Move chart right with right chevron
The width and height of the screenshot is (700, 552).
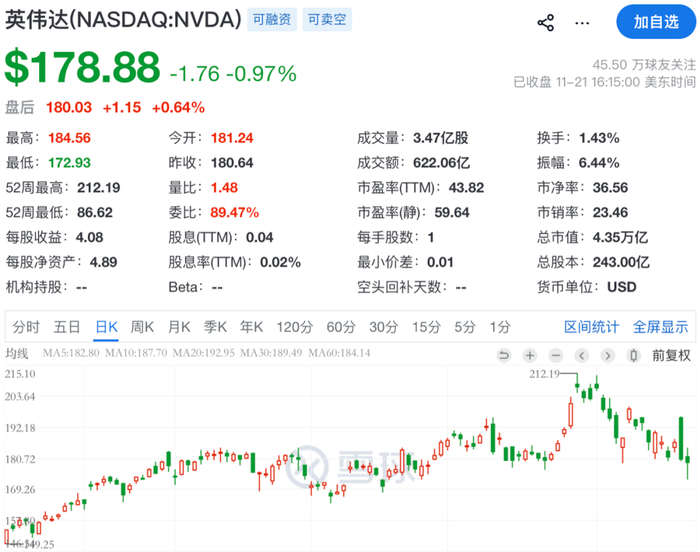coord(608,355)
